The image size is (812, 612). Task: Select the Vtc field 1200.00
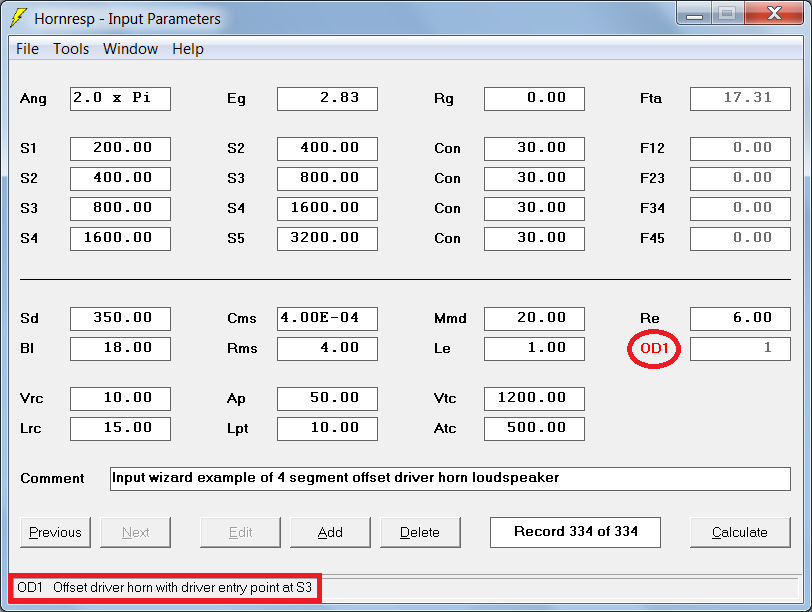[x=534, y=399]
